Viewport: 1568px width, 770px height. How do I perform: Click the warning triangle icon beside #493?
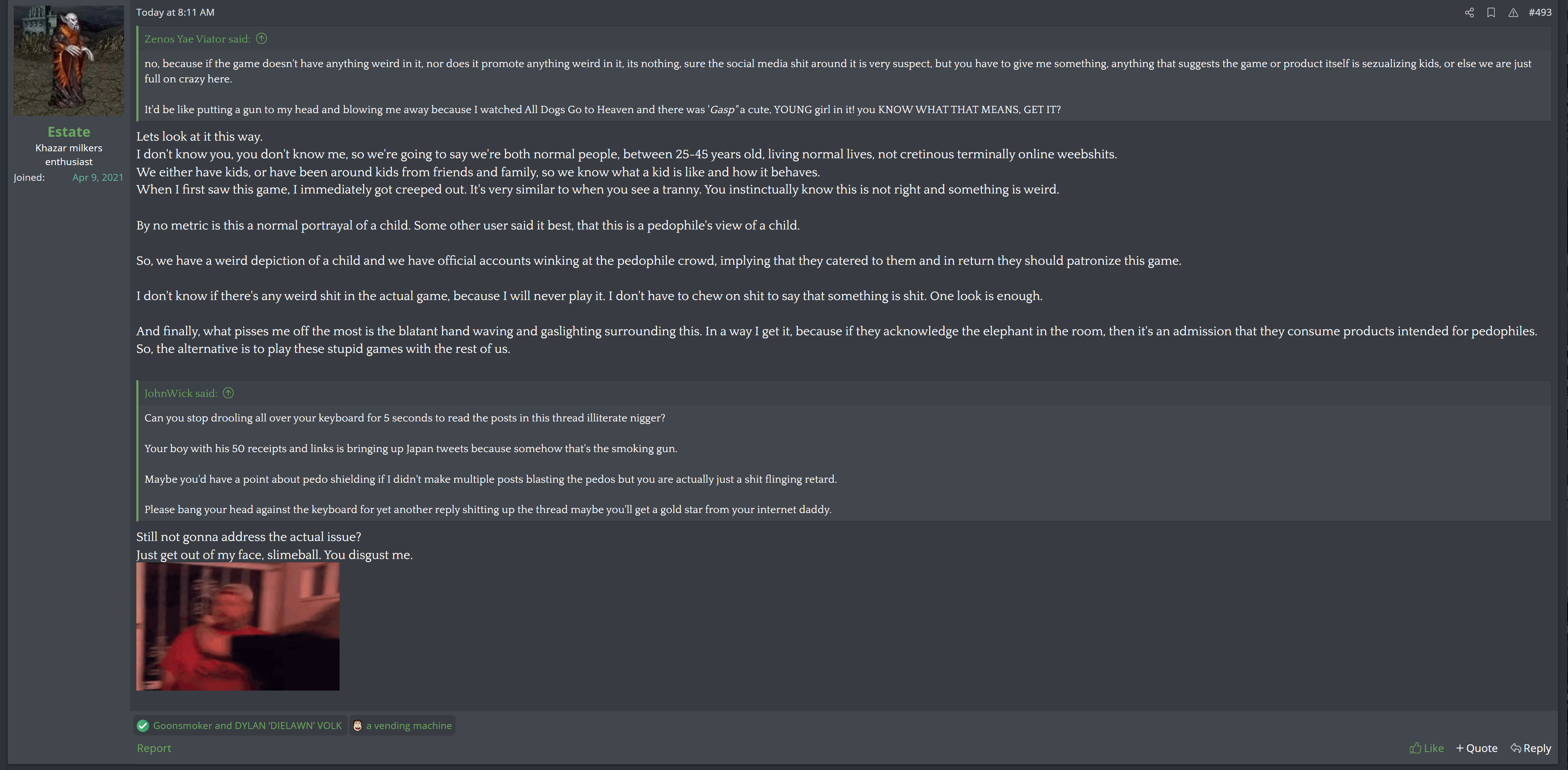pos(1512,13)
